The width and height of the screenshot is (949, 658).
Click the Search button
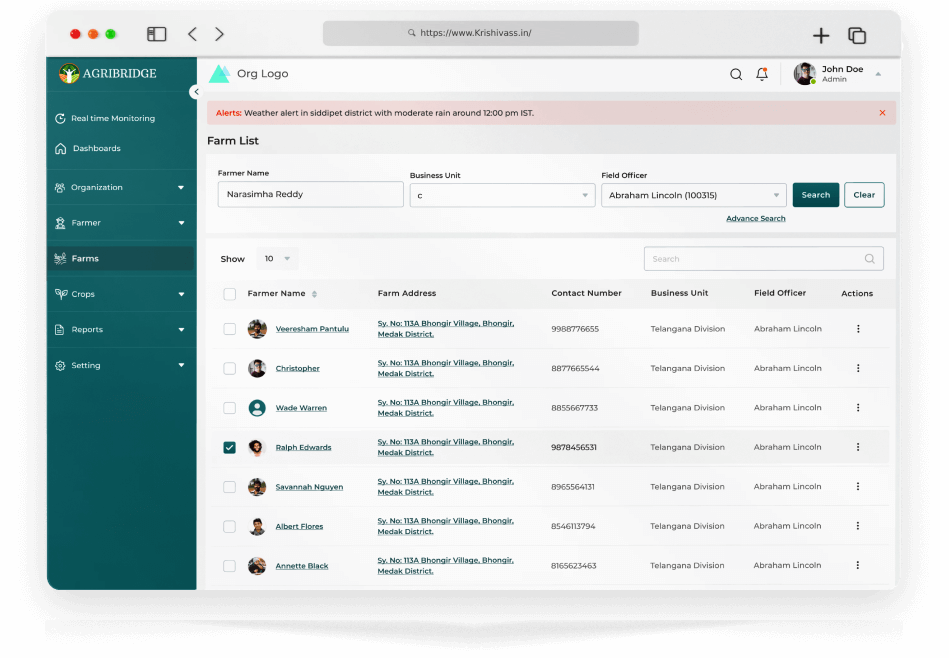click(x=815, y=194)
